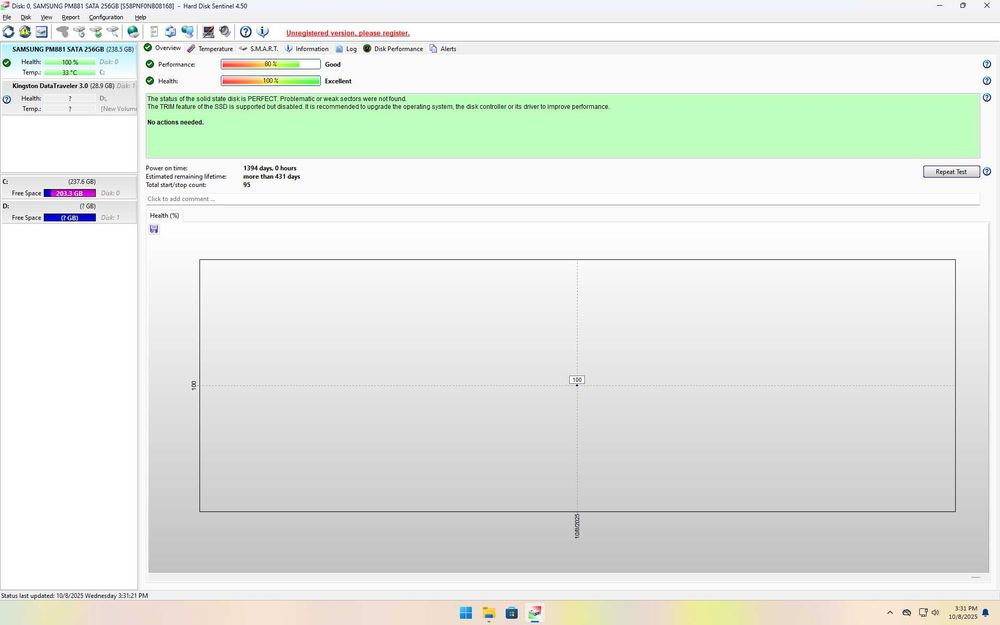1000x625 pixels.
Task: Click the 'Click to add comment' field
Action: coord(562,199)
